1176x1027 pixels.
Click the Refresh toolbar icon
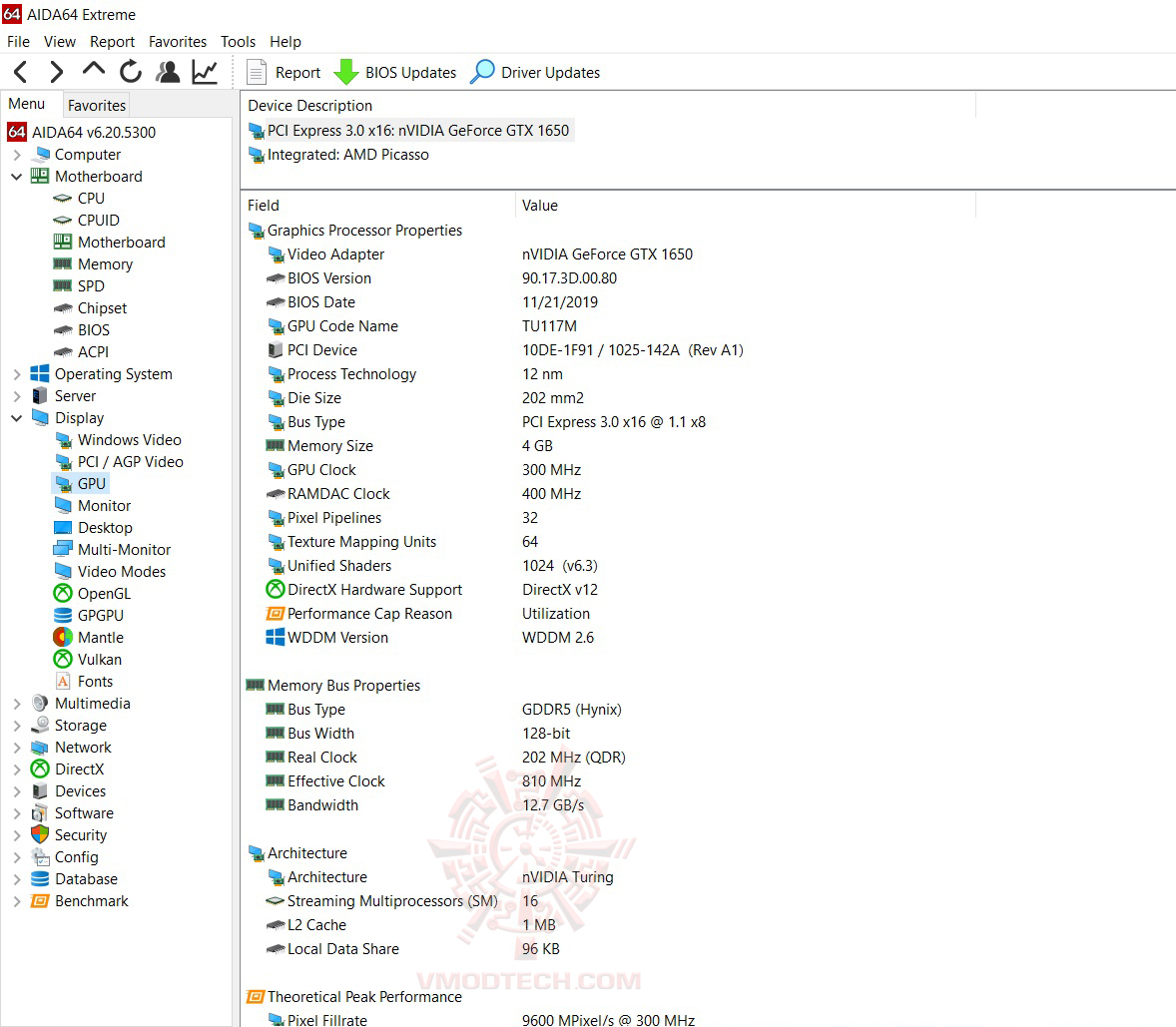131,72
